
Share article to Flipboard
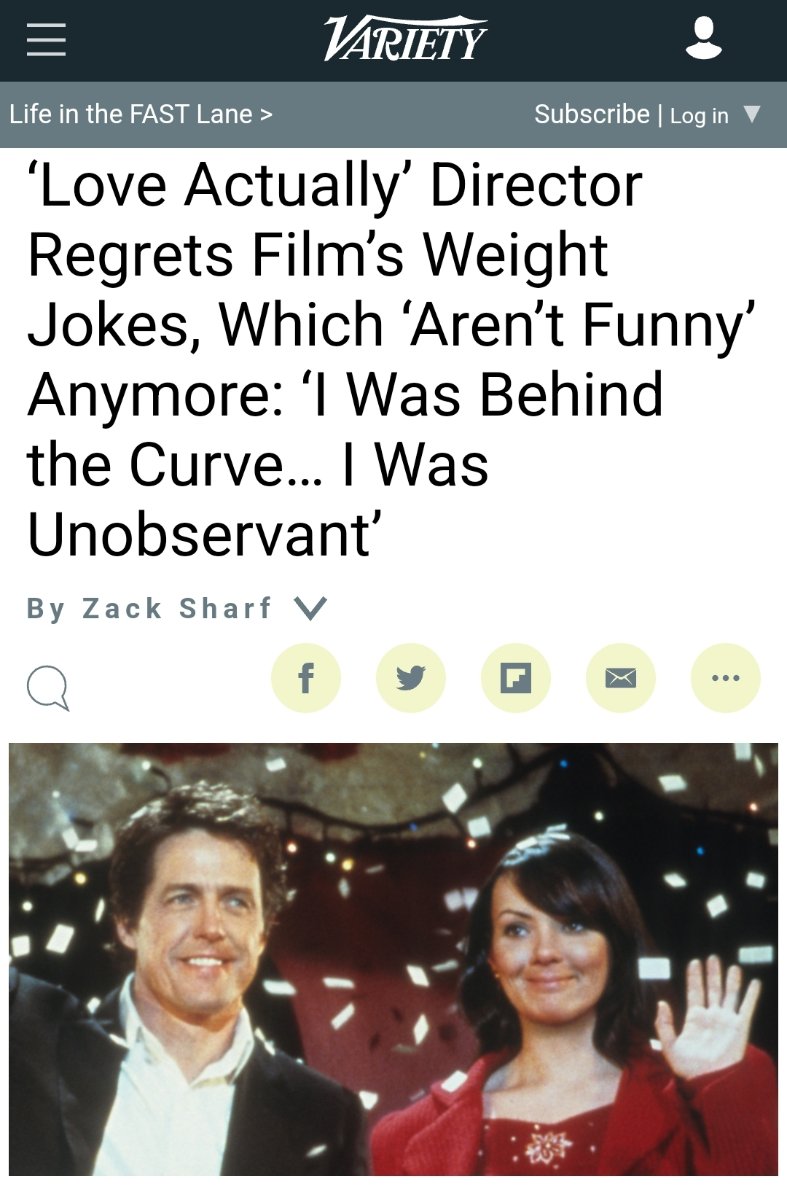point(516,678)
